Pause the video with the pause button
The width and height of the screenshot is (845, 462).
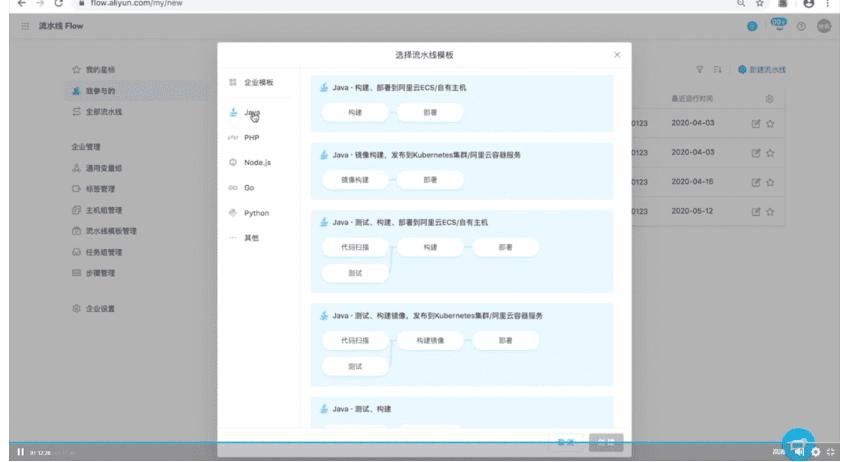tap(20, 452)
